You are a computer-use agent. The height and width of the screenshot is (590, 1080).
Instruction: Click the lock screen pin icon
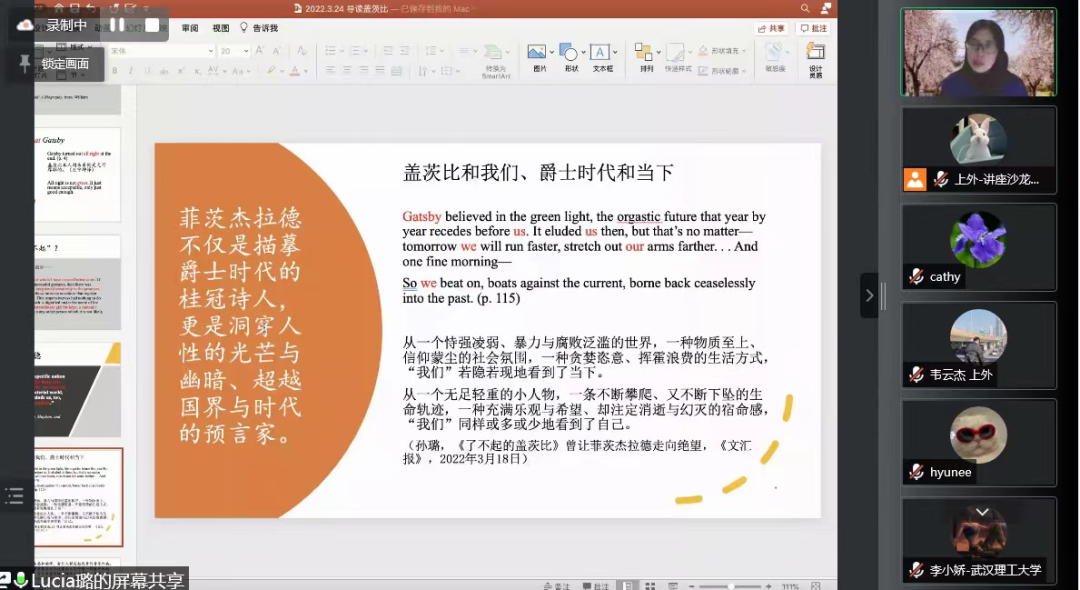click(24, 63)
